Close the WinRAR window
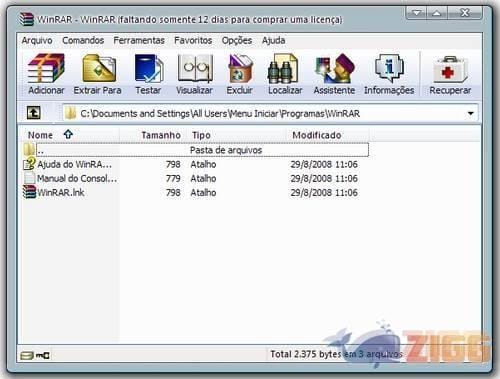 tap(465, 13)
